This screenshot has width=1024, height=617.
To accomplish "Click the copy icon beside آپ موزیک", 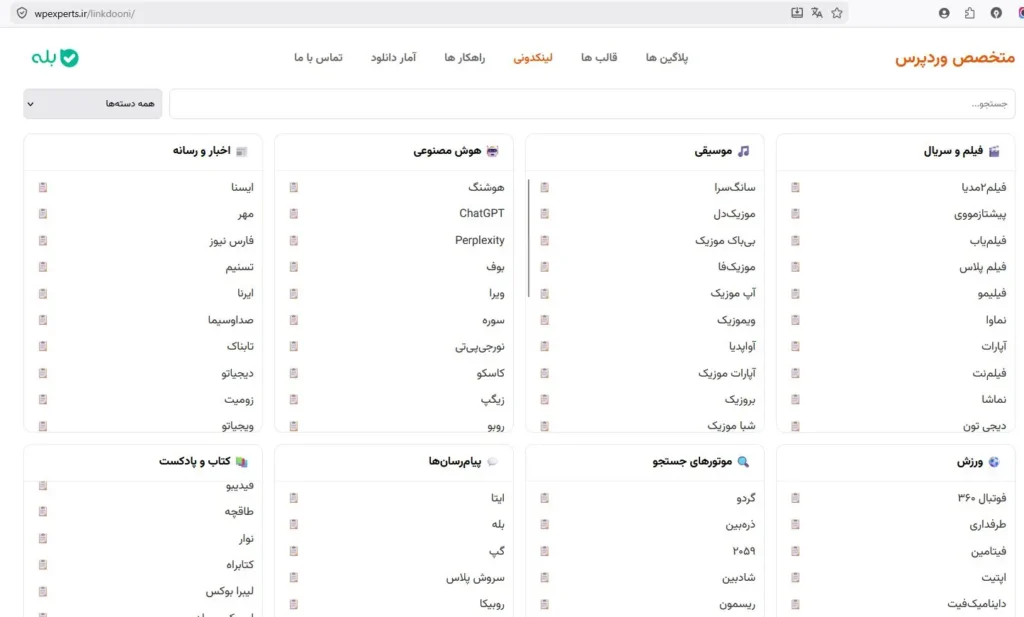I will click(x=545, y=293).
